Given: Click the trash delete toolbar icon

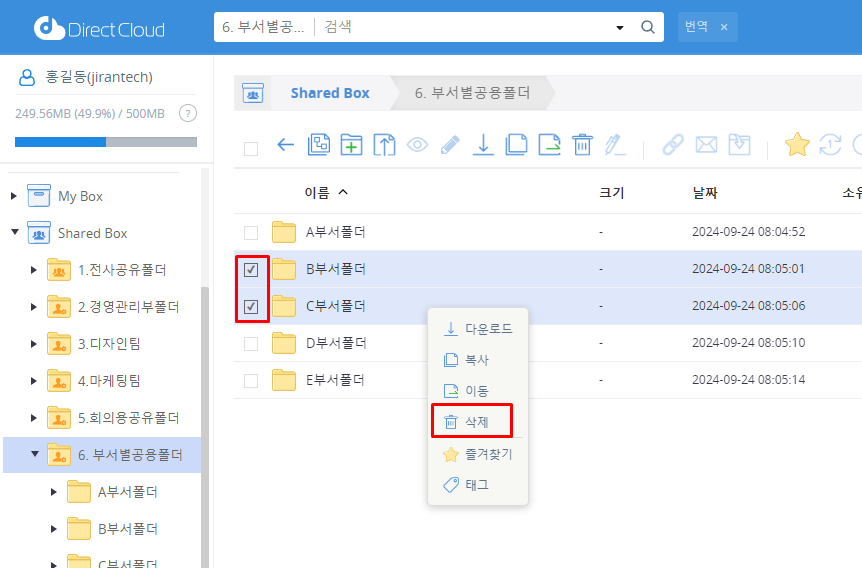Looking at the screenshot, I should coord(582,145).
